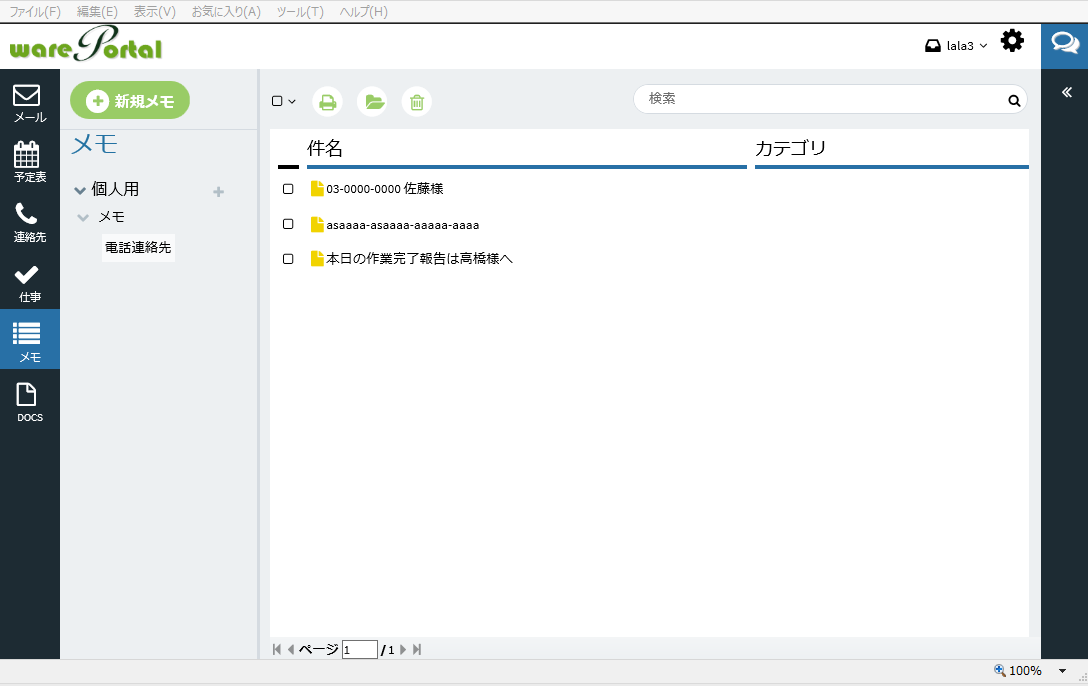
Task: Open the lala3 user dropdown
Action: (x=957, y=46)
